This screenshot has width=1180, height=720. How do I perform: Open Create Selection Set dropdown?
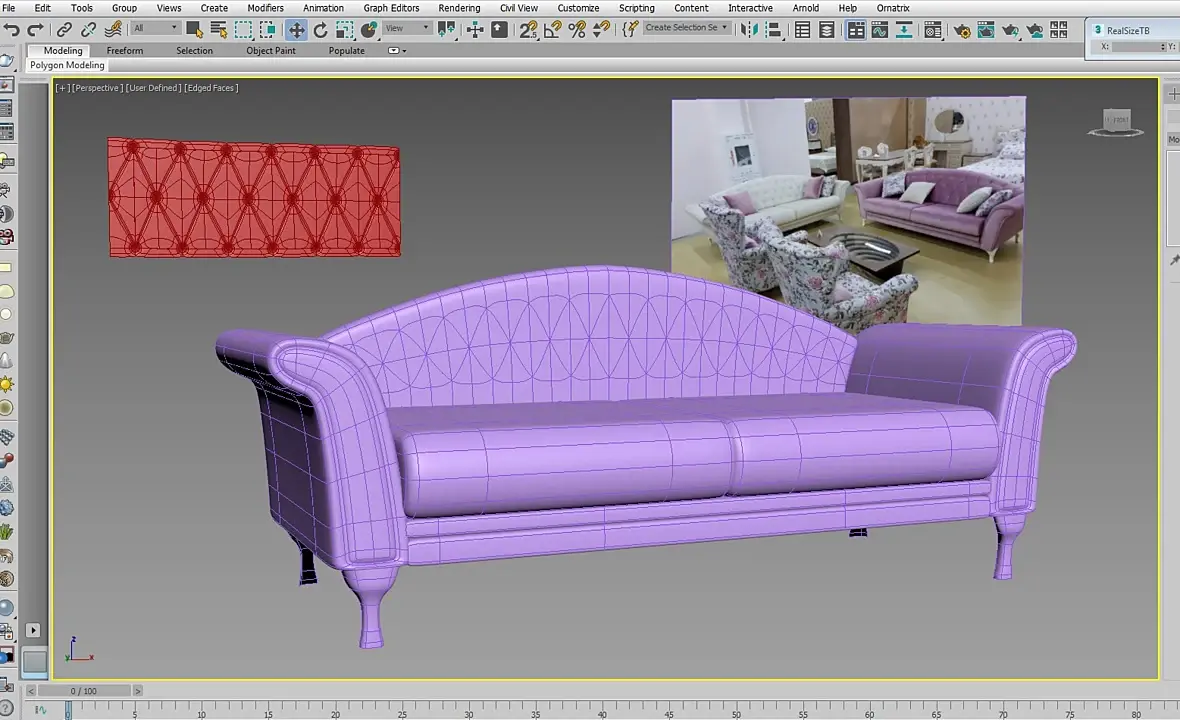pyautogui.click(x=686, y=27)
